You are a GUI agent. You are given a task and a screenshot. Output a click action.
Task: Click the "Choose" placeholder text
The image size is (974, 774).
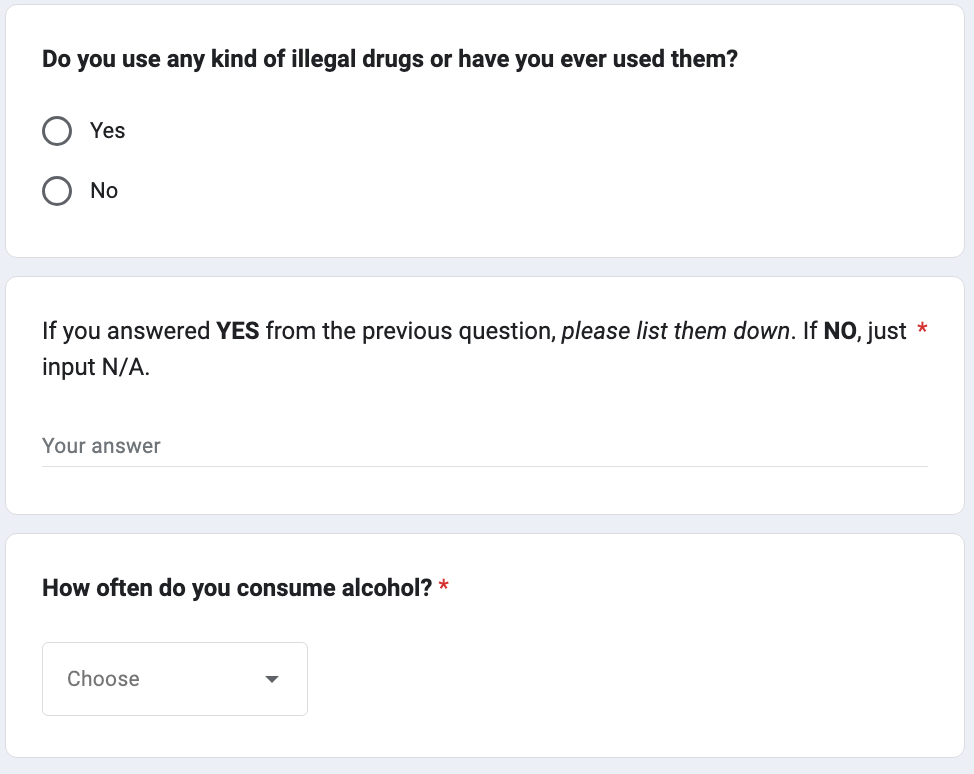click(x=103, y=679)
